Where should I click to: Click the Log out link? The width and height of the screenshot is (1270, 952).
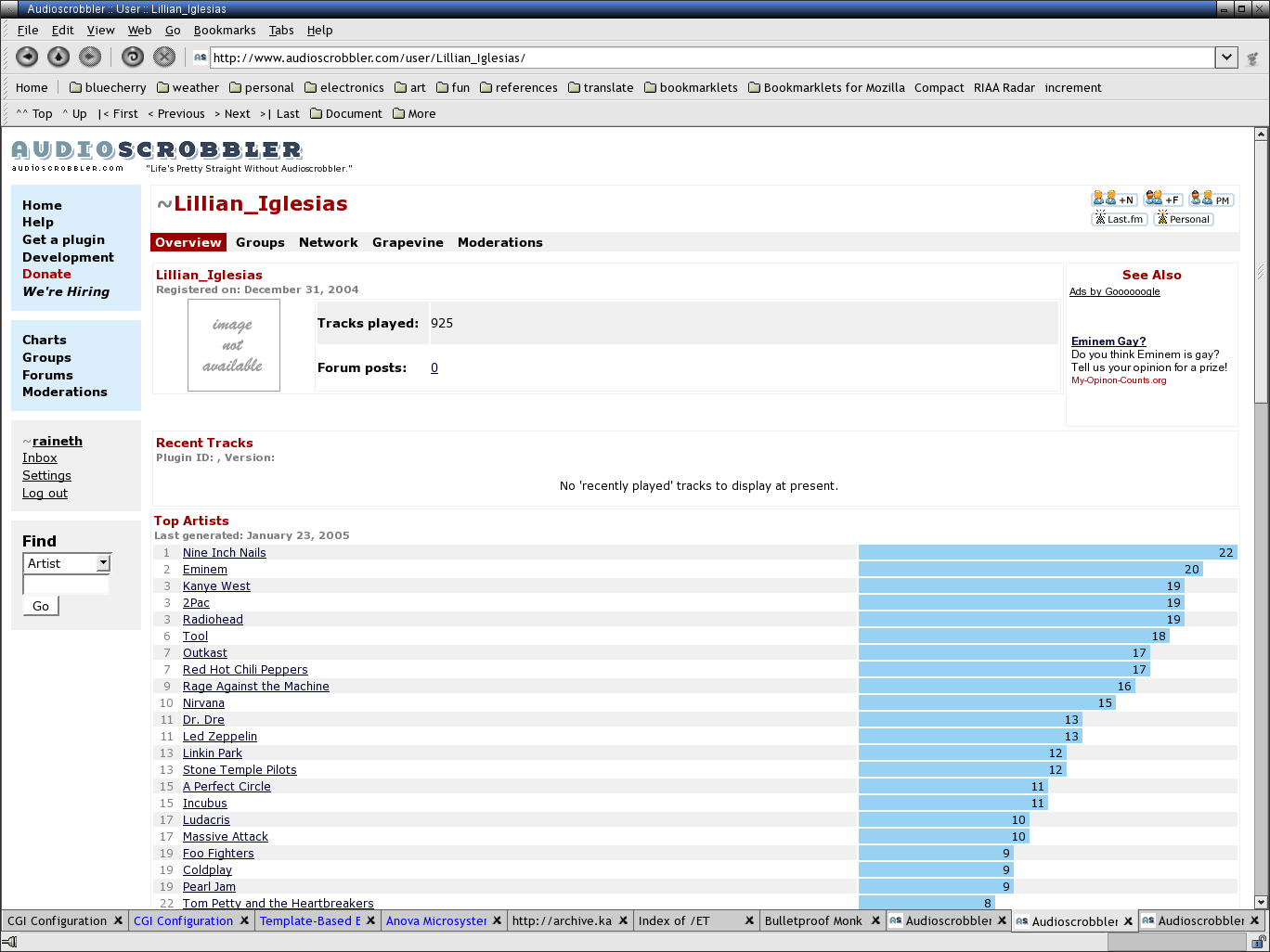[45, 494]
